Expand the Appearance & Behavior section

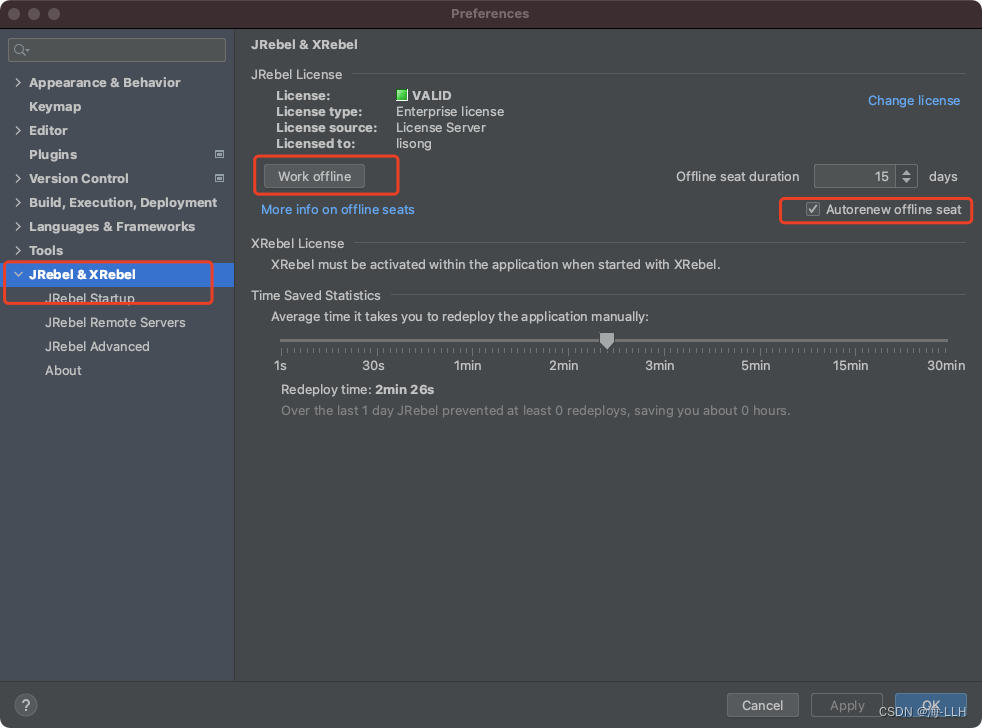click(x=18, y=82)
